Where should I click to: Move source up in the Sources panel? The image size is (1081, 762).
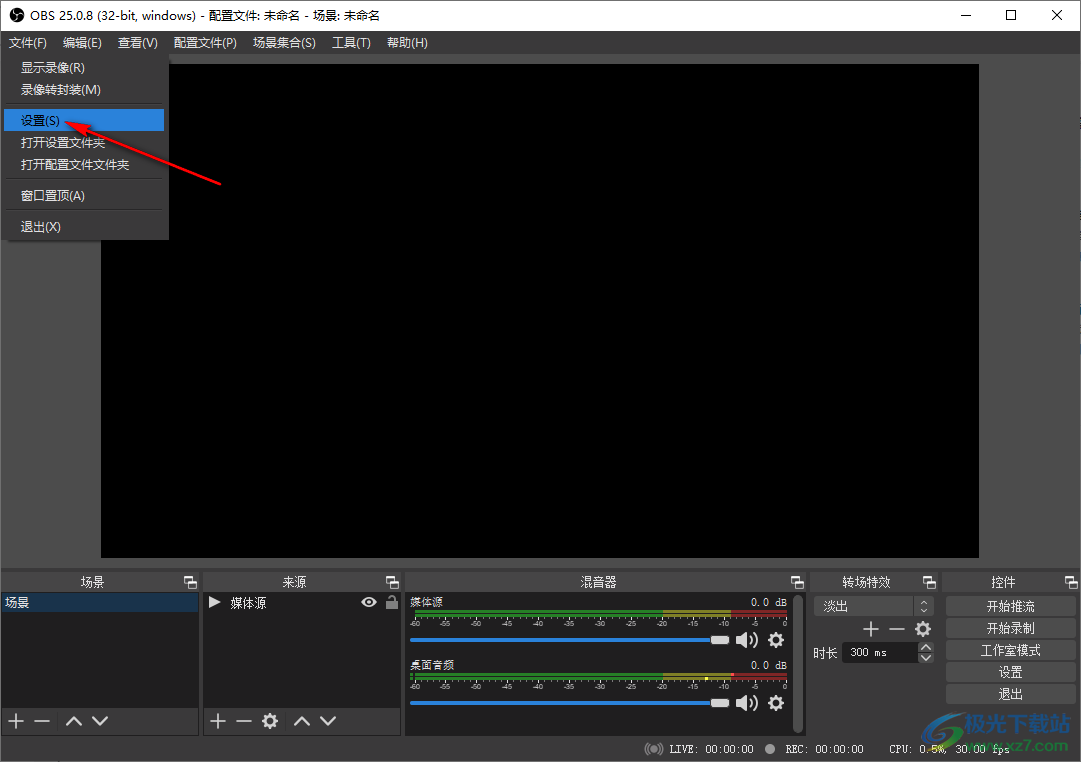pyautogui.click(x=302, y=721)
